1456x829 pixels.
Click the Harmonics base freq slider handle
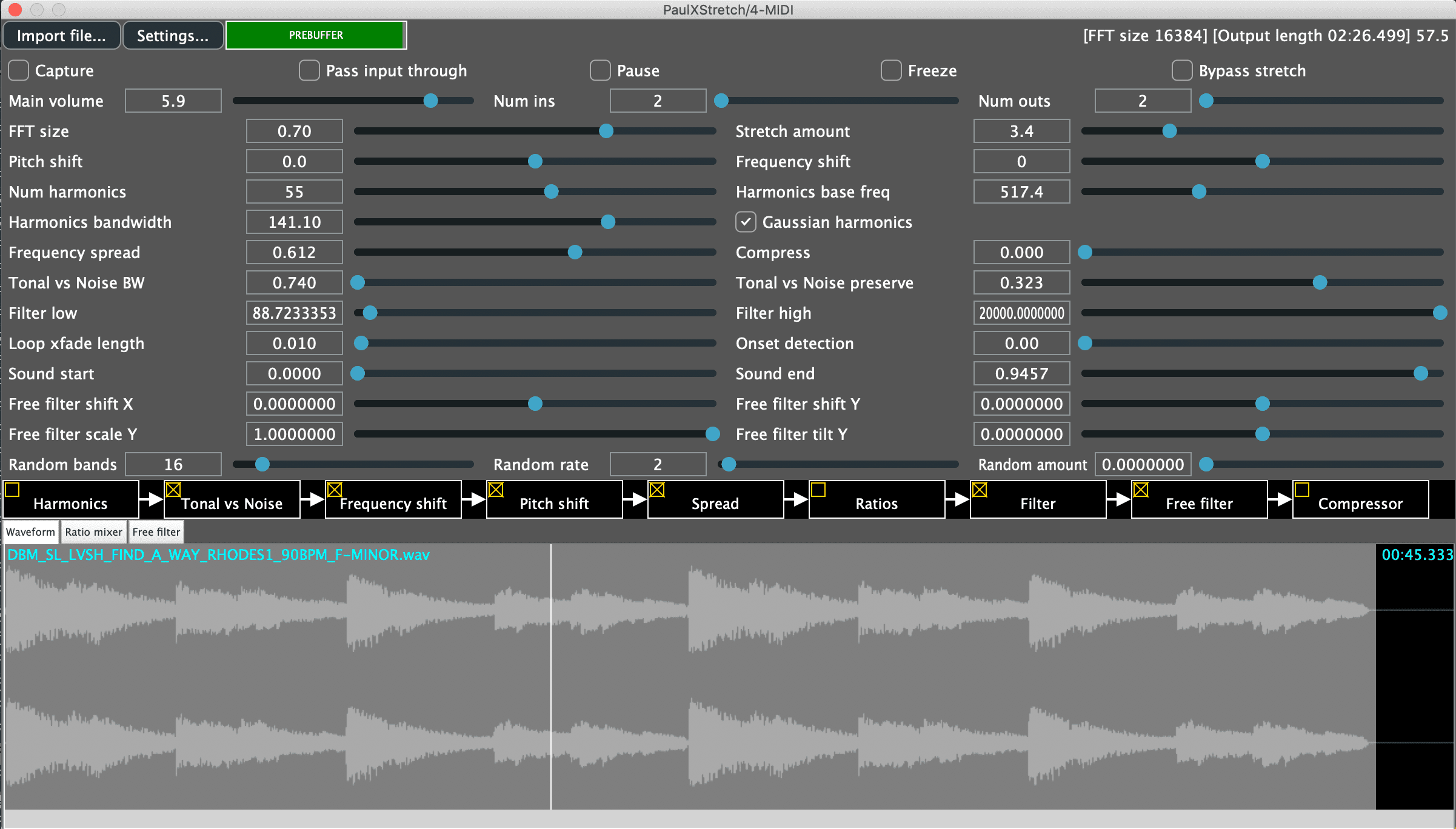click(x=1199, y=191)
